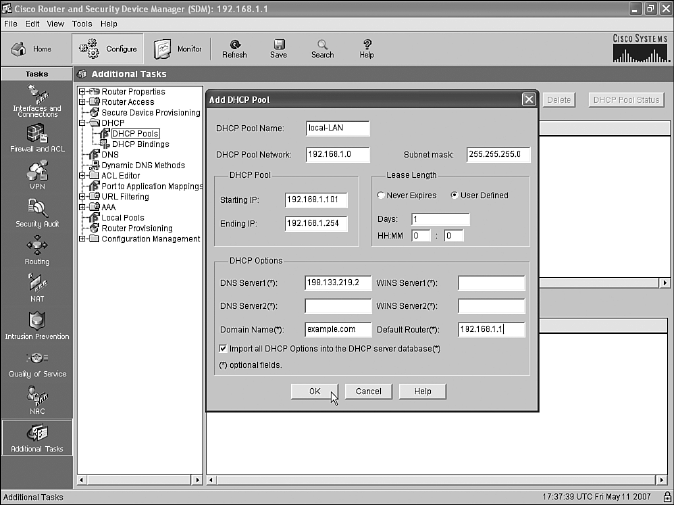Viewport: 674px width, 505px height.
Task: Click tree panel scrollbar right arrow
Action: 197,480
